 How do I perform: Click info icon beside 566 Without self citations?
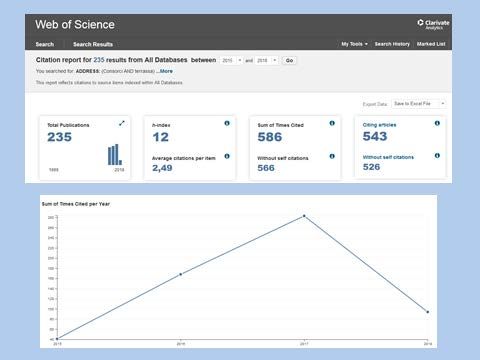(332, 156)
